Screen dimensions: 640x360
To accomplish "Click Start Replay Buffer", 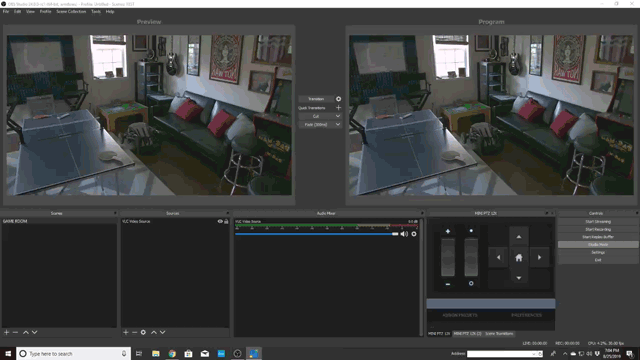I will (598, 237).
